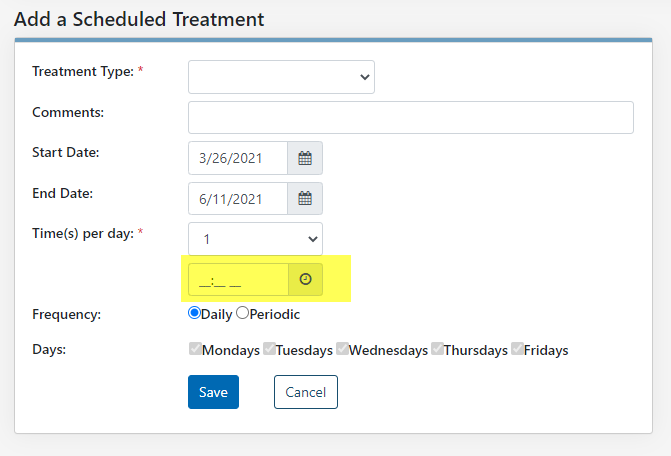
Task: Expand the Treatment Type dropdown
Action: pos(281,77)
